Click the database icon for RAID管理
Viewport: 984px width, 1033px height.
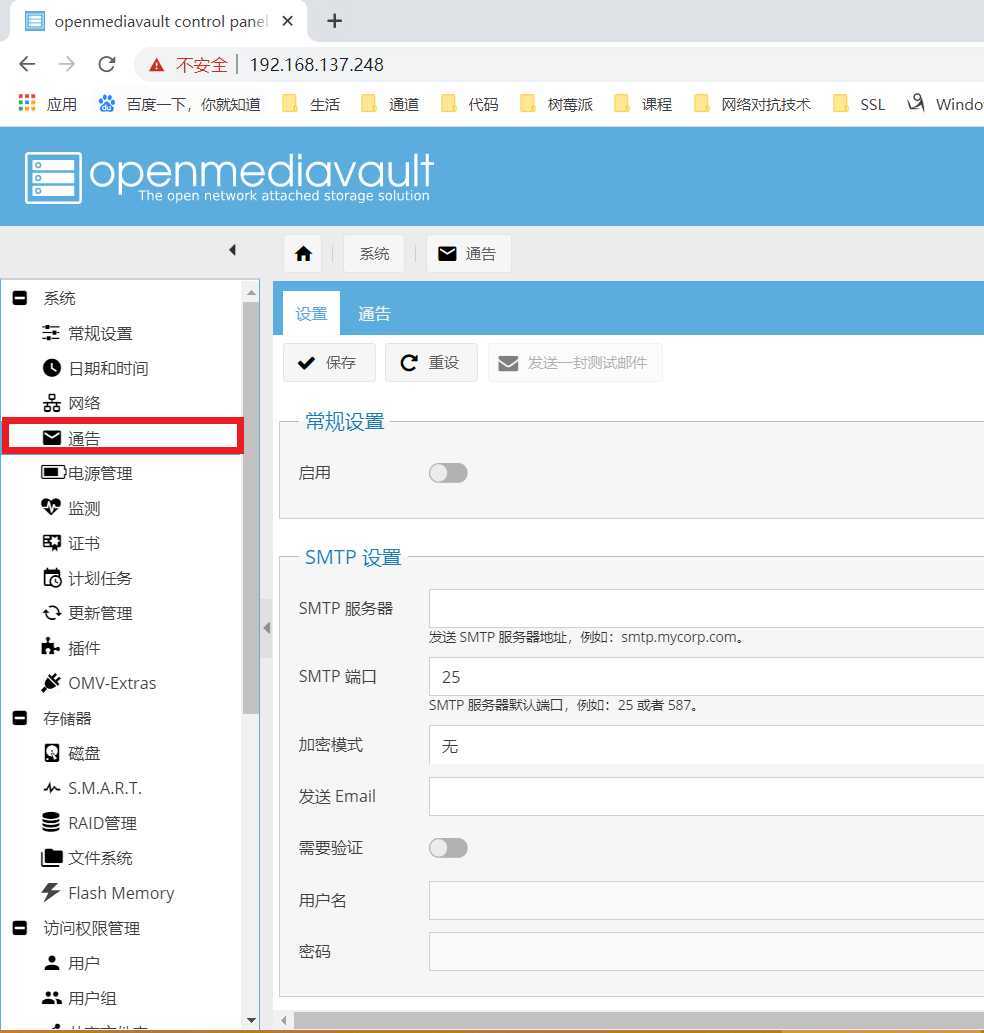coord(51,822)
